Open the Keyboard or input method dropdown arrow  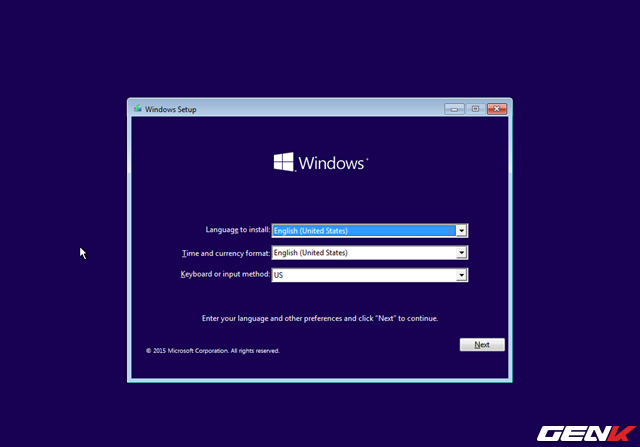point(461,275)
